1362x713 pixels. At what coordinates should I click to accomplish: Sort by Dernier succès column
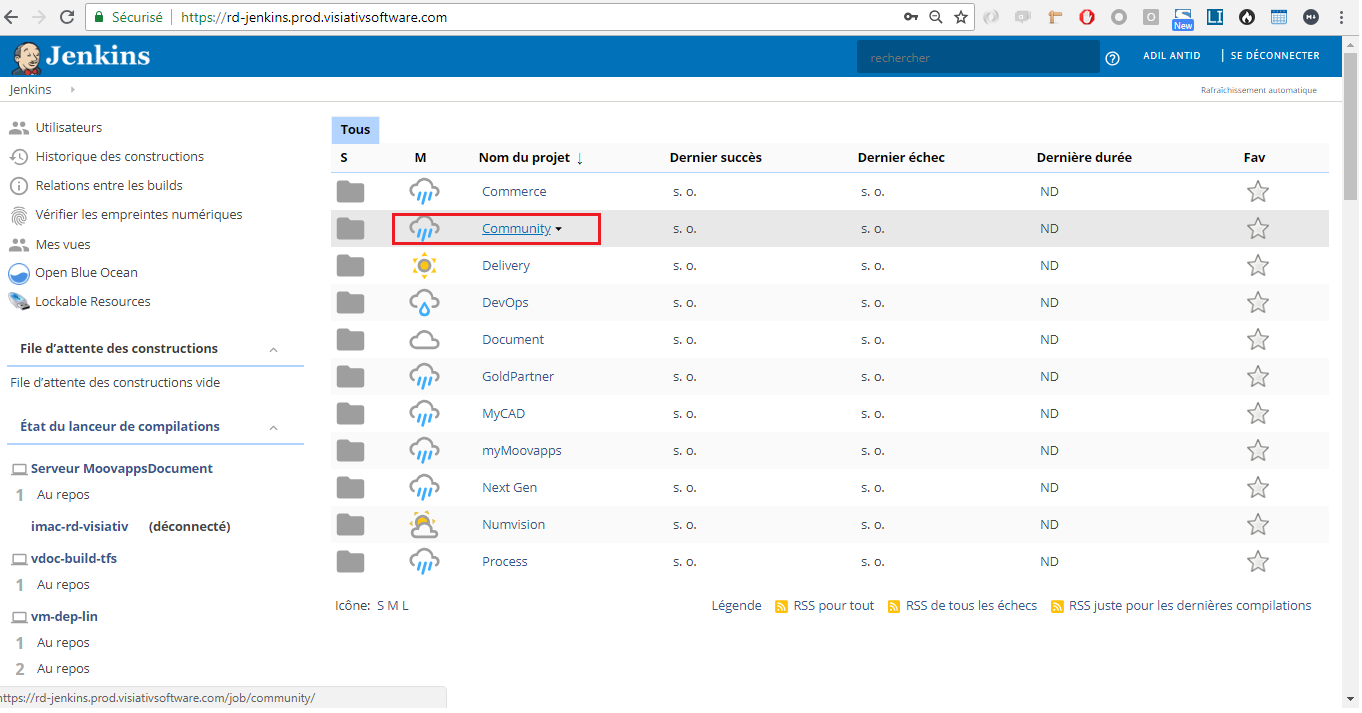click(x=715, y=158)
